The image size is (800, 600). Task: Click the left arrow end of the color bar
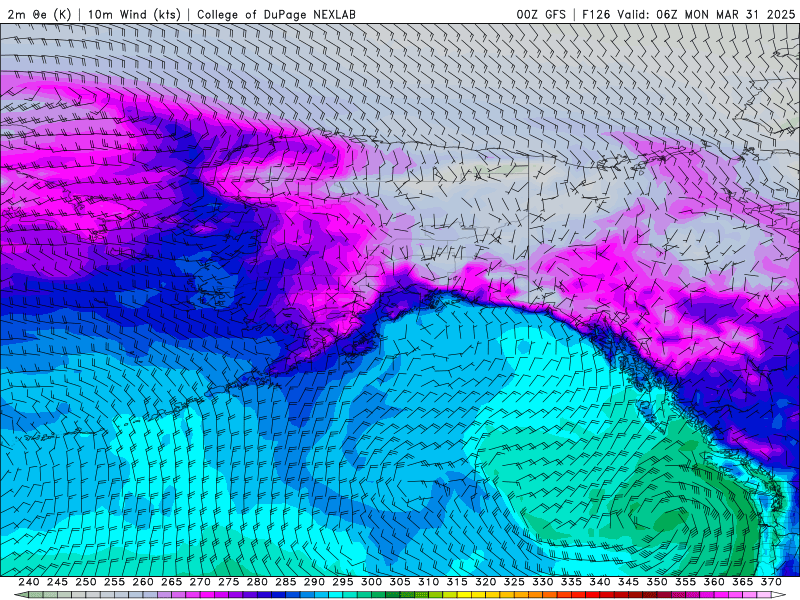[20, 595]
